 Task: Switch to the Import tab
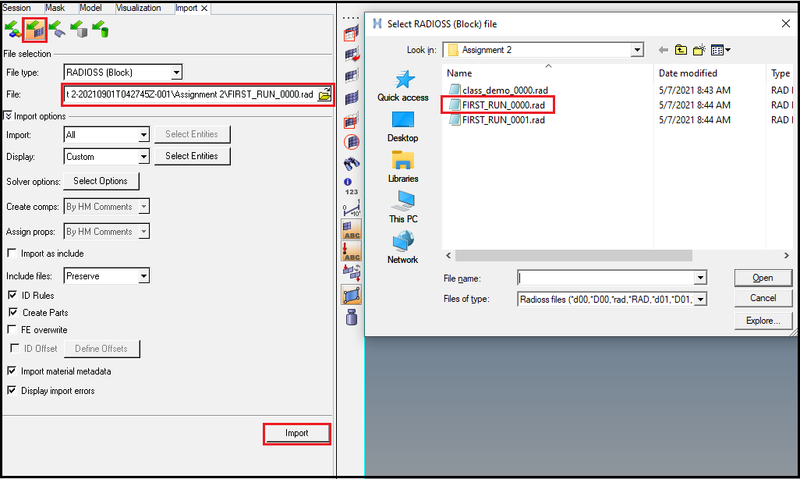click(186, 8)
